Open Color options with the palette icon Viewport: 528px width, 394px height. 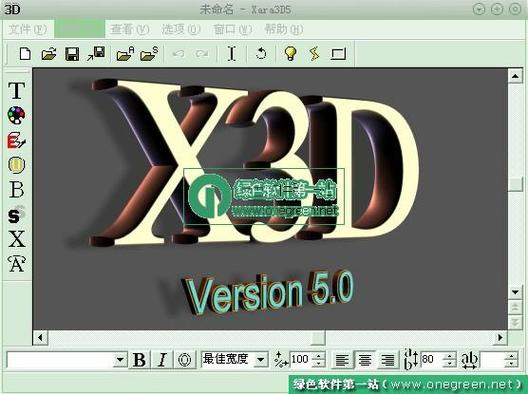[x=16, y=115]
